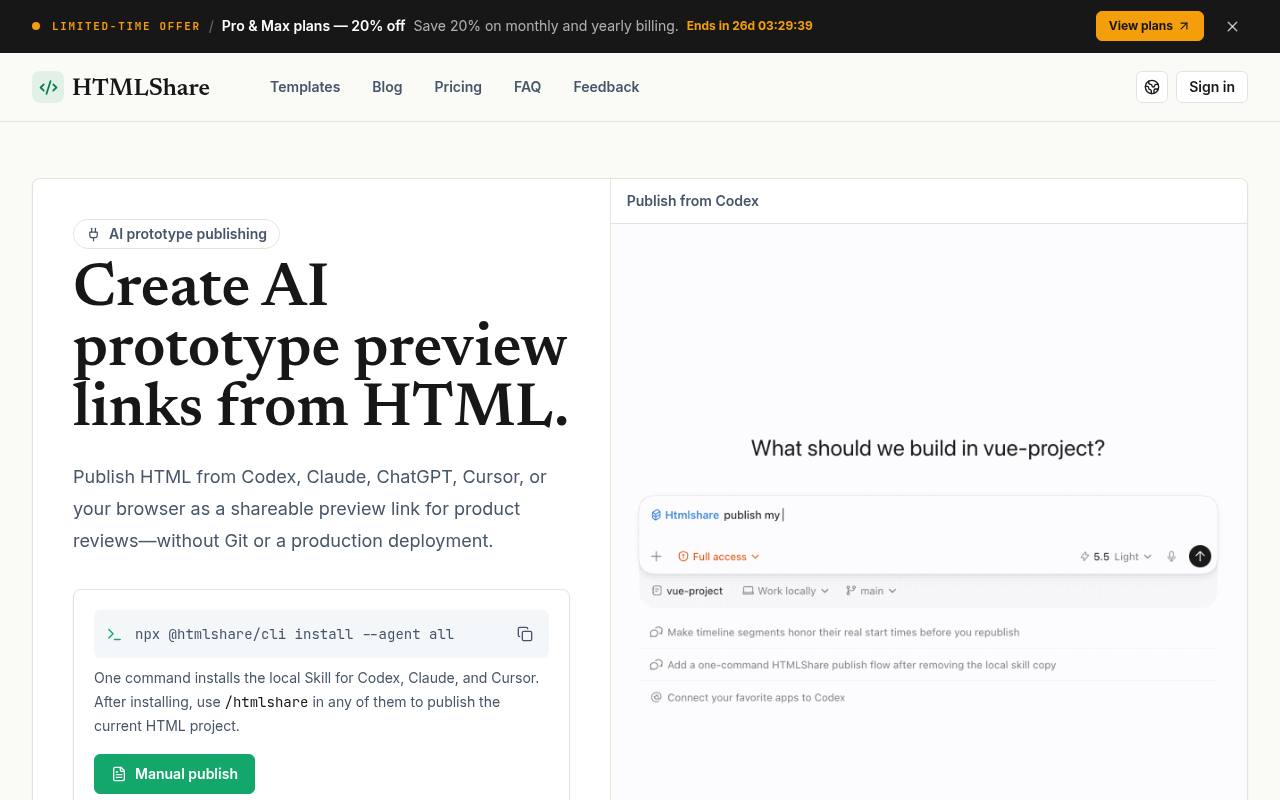The width and height of the screenshot is (1280, 800).
Task: Click the AI prototype publishing badge label
Action: [x=188, y=234]
